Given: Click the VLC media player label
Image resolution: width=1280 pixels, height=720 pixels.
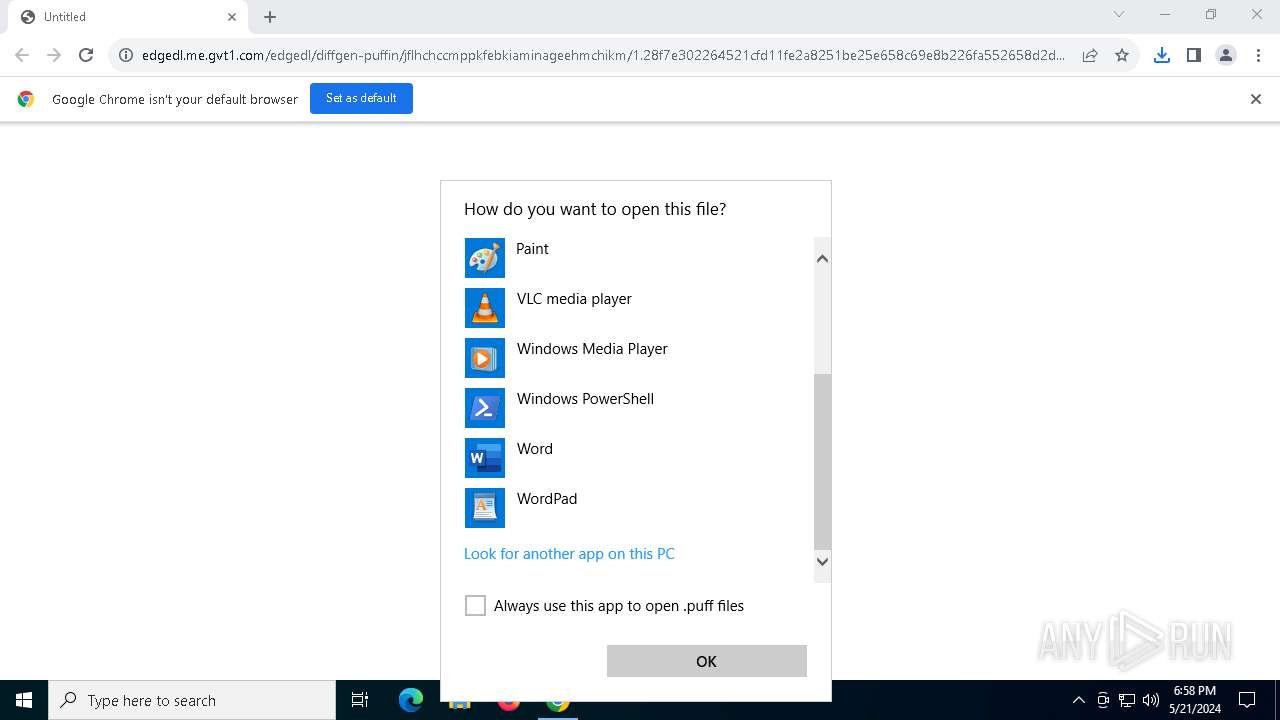Looking at the screenshot, I should (x=574, y=299).
